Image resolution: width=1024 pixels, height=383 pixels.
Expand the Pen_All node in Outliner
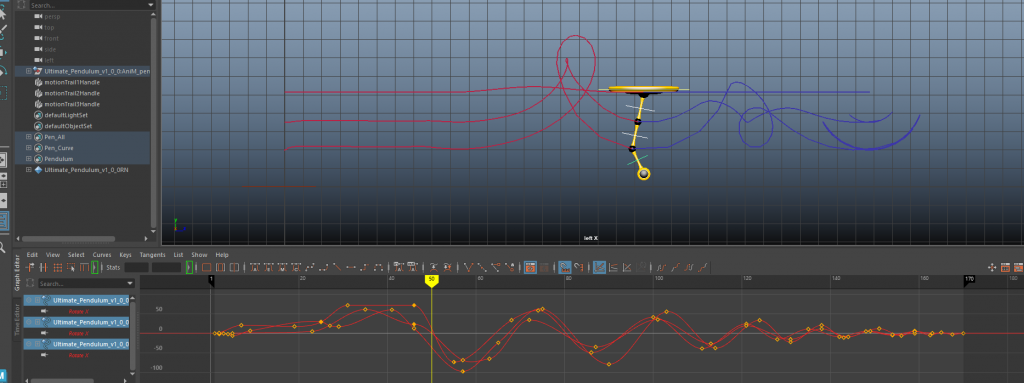28,137
